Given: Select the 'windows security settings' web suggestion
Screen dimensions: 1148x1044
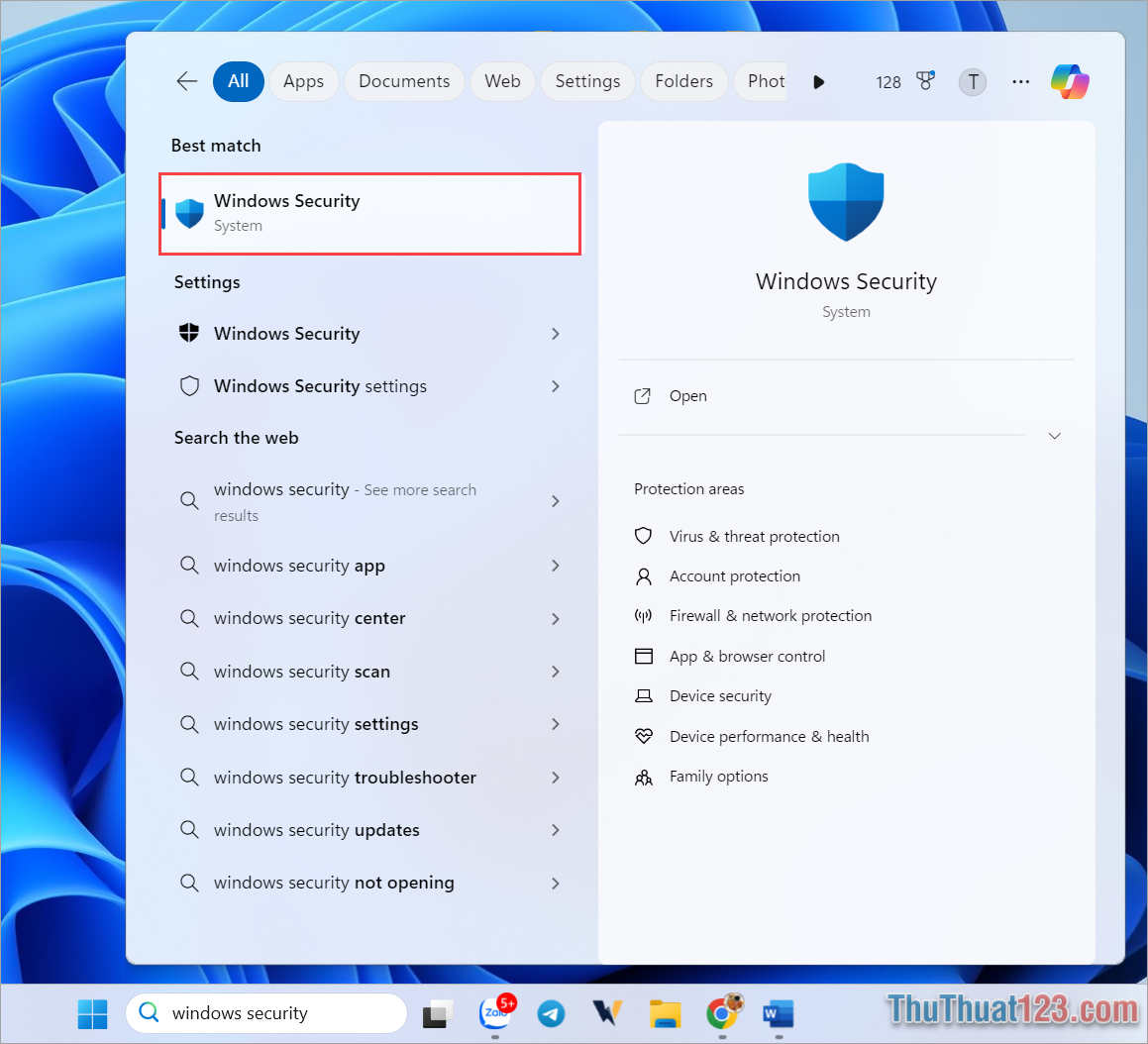Looking at the screenshot, I should (x=370, y=724).
